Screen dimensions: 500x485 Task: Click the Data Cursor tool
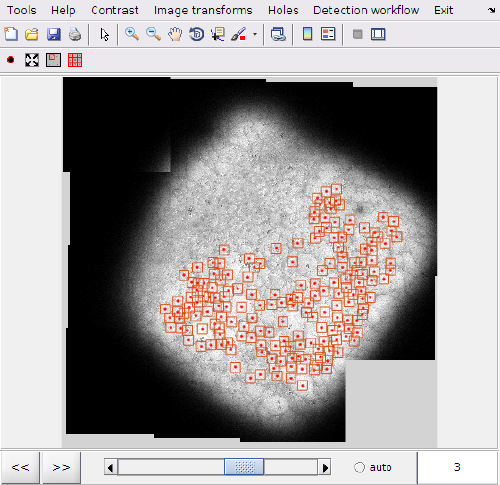click(218, 34)
